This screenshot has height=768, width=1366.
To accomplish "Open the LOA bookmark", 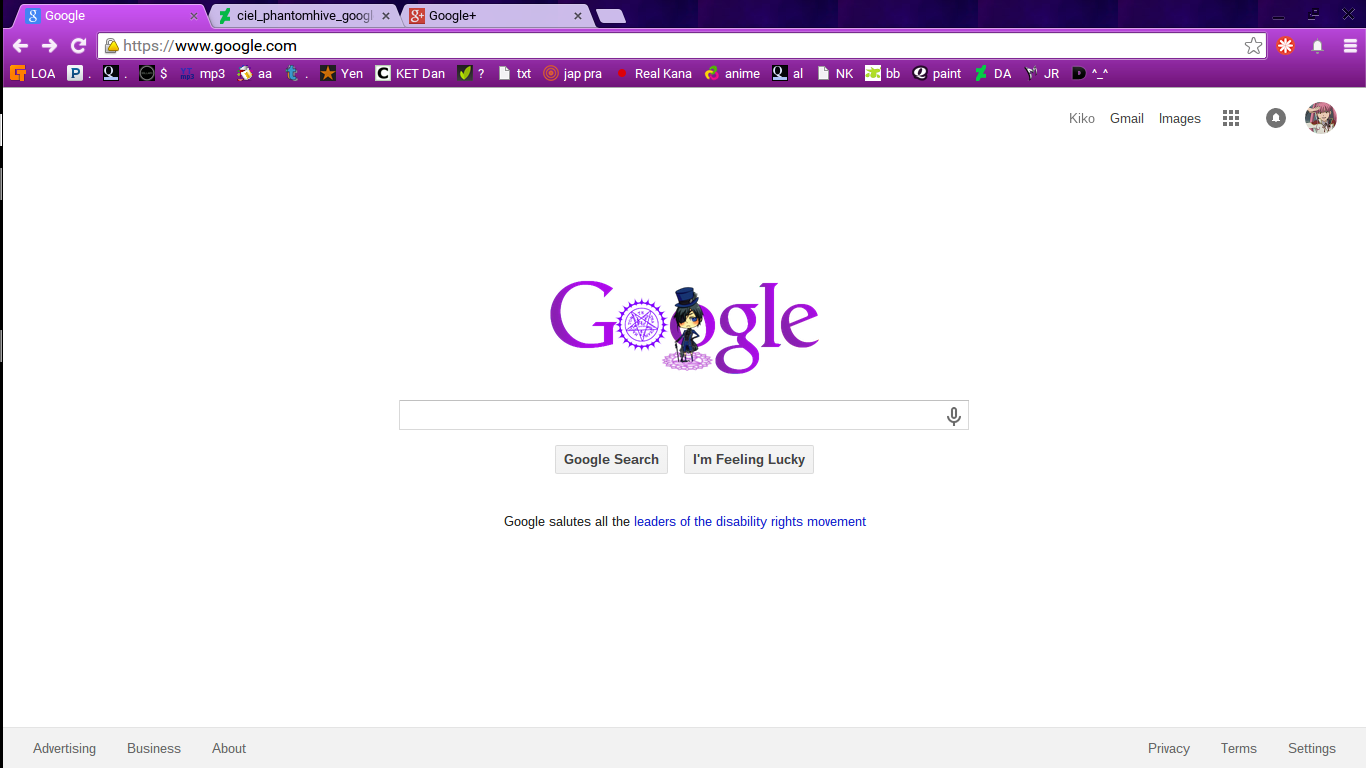I will (32, 73).
